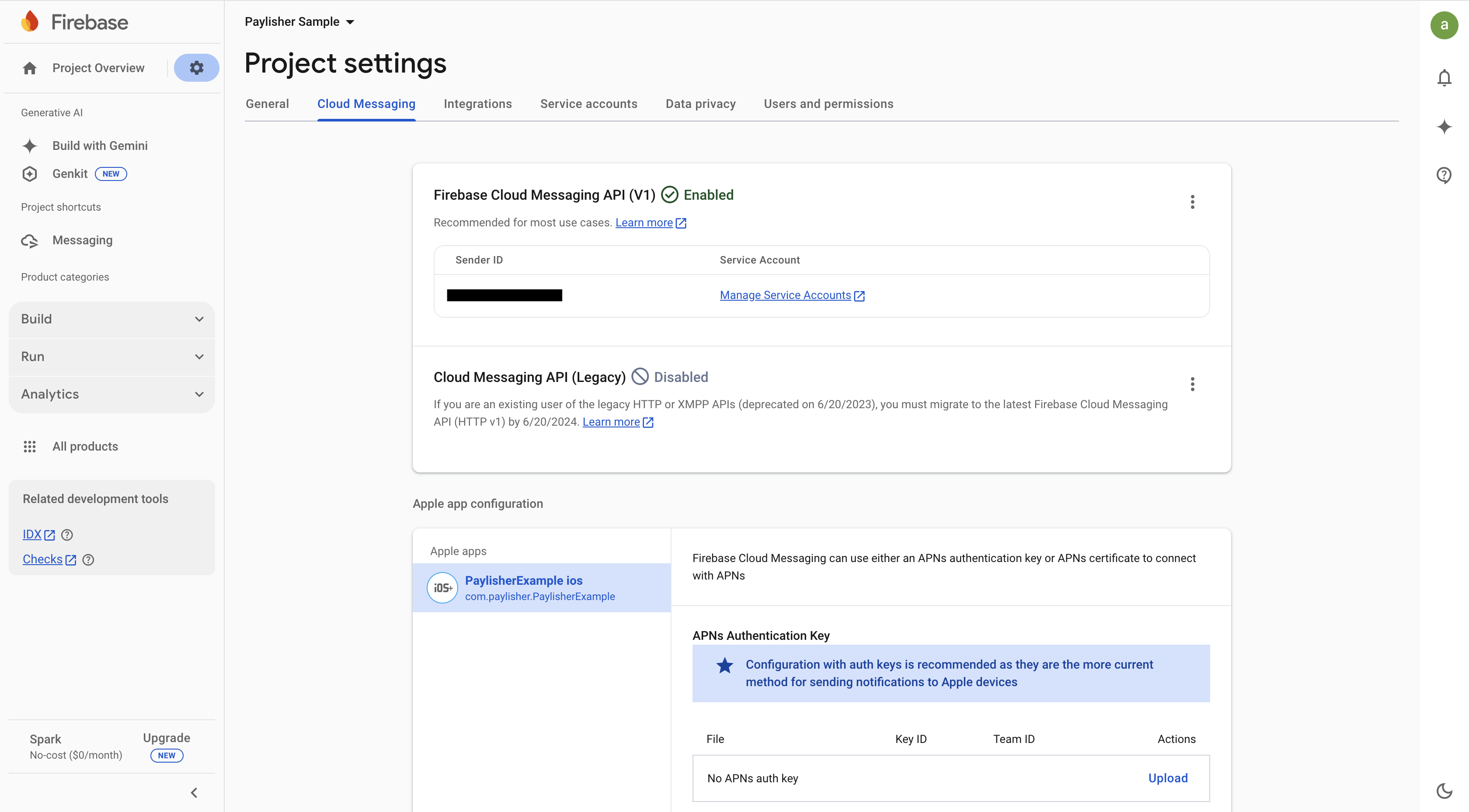Open Learn more link under API (V1)
This screenshot has height=812, width=1469.
[650, 223]
